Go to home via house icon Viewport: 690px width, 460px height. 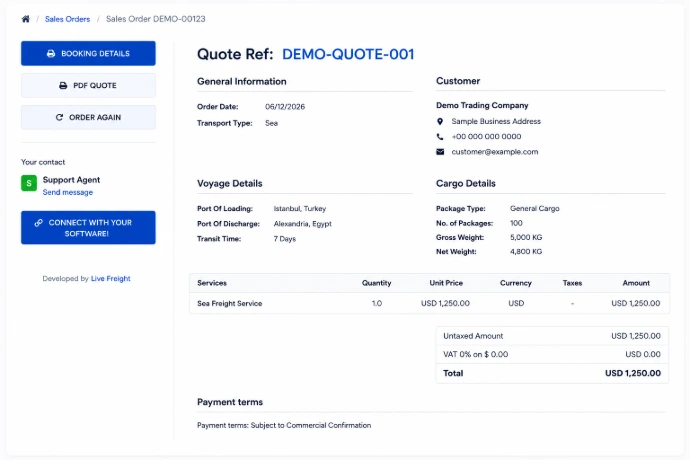(26, 19)
